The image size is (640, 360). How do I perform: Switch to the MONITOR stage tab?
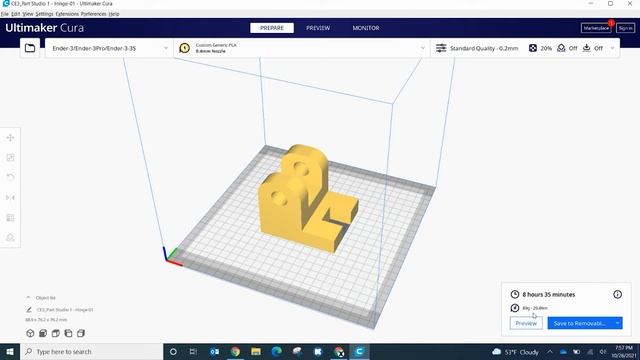366,28
